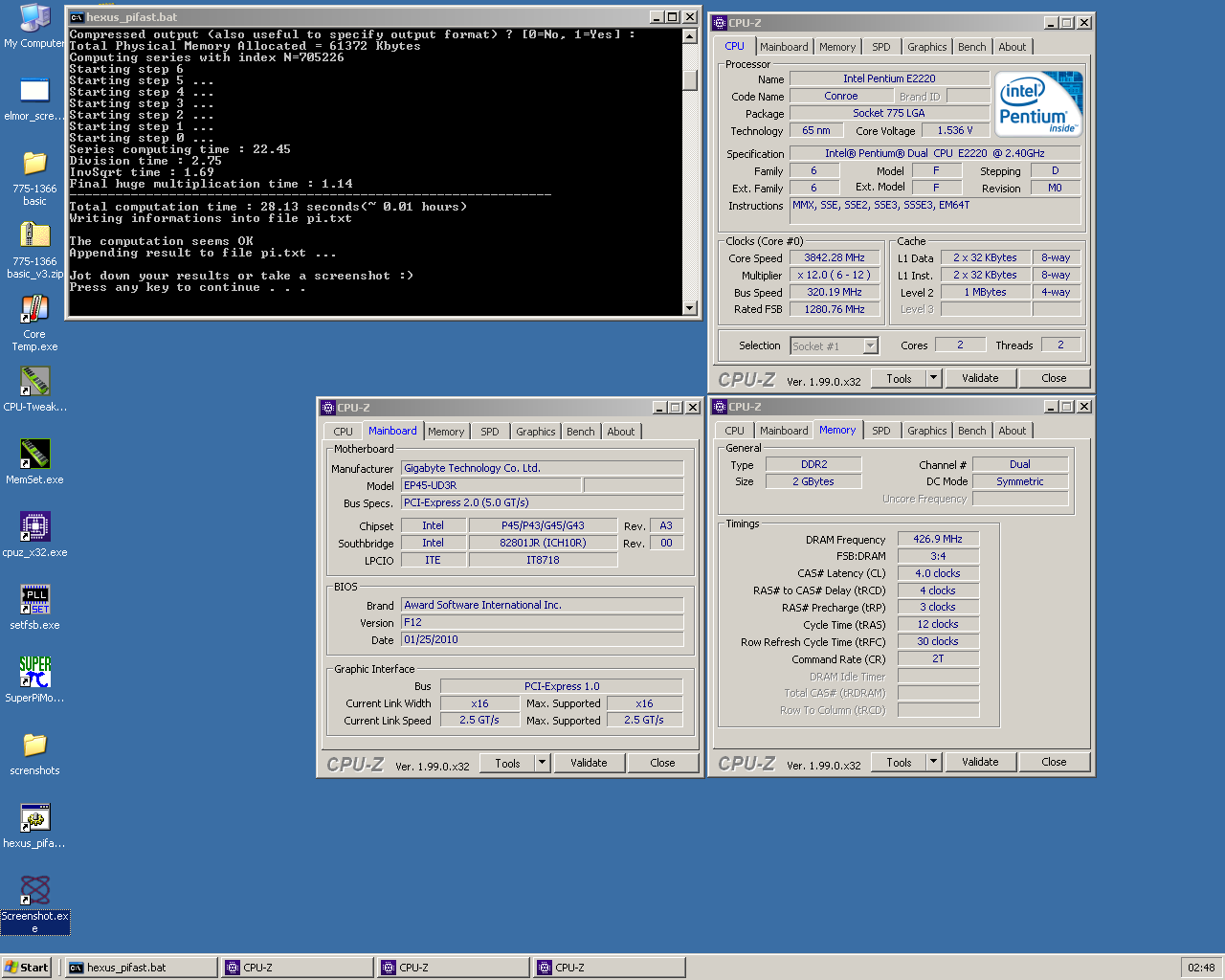Click Close button in the Mainboard window
Image resolution: width=1225 pixels, height=980 pixels.
point(662,763)
